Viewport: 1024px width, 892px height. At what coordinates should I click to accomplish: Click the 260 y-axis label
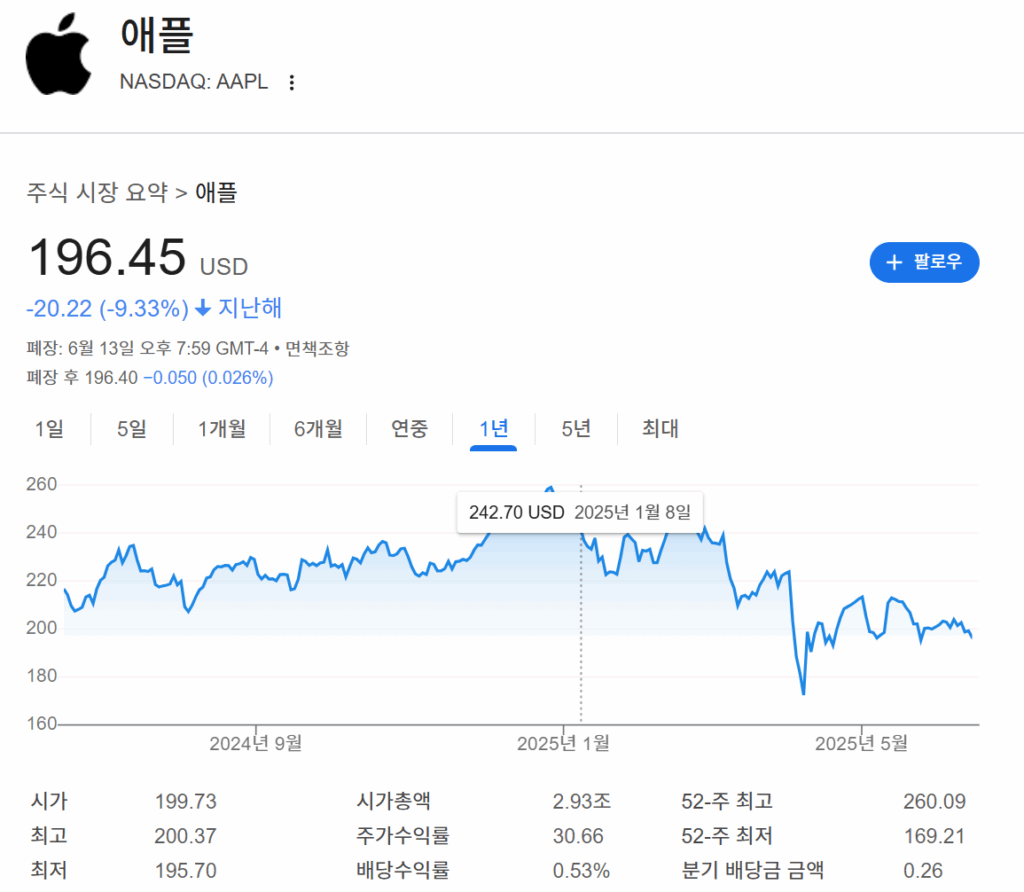pyautogui.click(x=41, y=485)
